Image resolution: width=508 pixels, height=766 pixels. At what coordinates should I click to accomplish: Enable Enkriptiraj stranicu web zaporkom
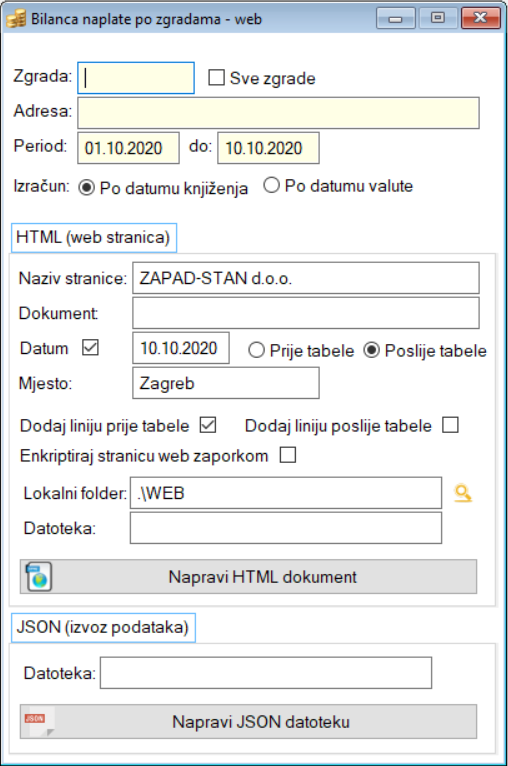(288, 455)
